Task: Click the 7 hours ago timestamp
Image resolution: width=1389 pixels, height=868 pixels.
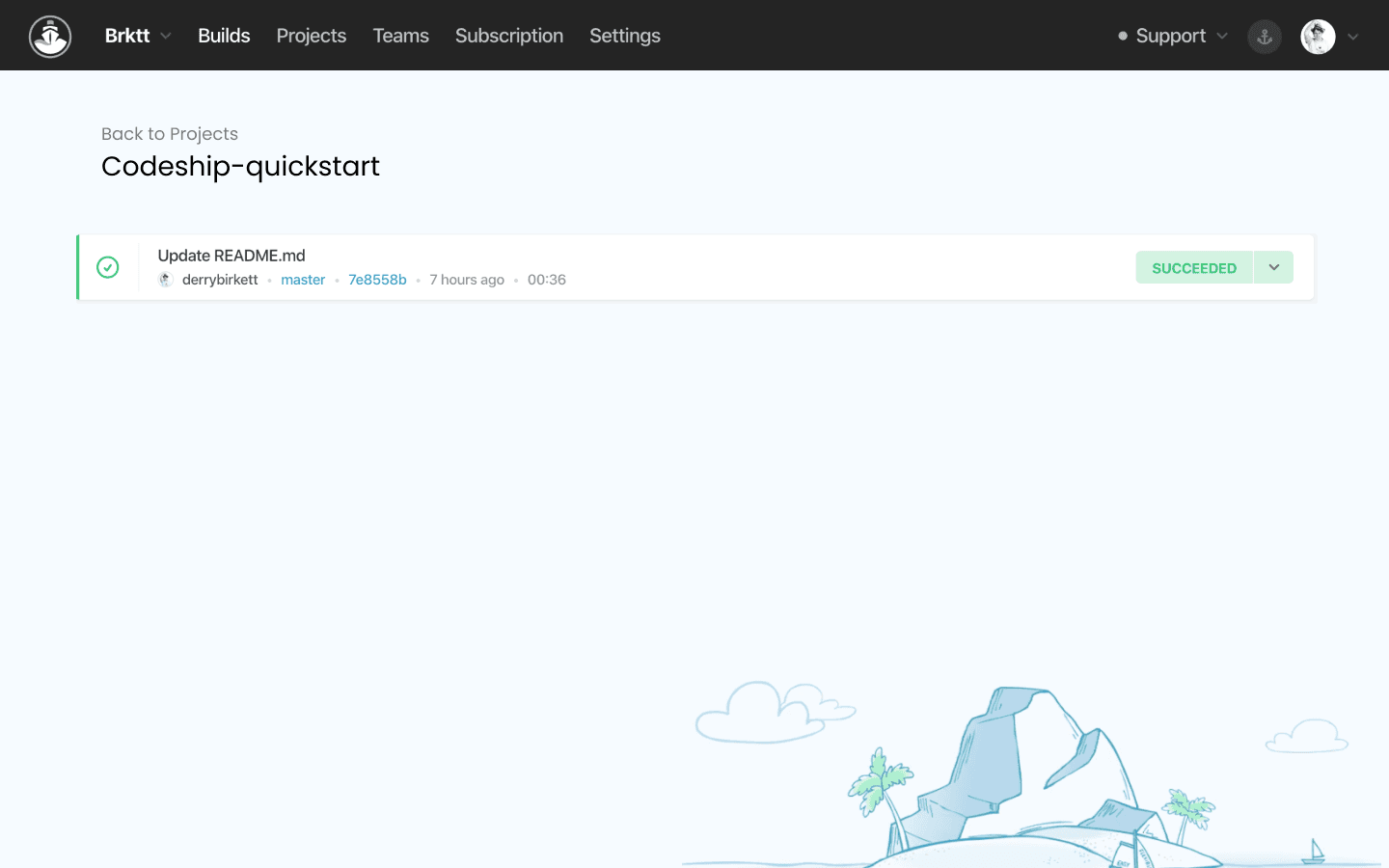Action: point(467,280)
